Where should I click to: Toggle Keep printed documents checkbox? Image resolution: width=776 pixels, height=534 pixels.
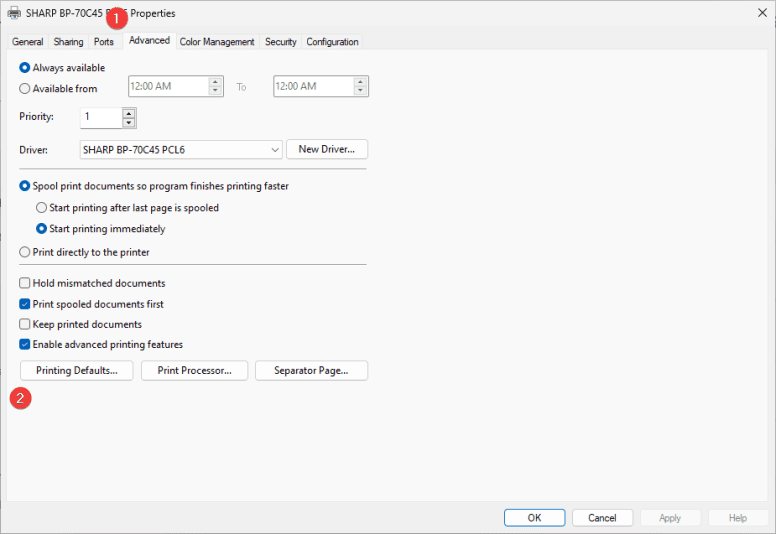tap(25, 324)
